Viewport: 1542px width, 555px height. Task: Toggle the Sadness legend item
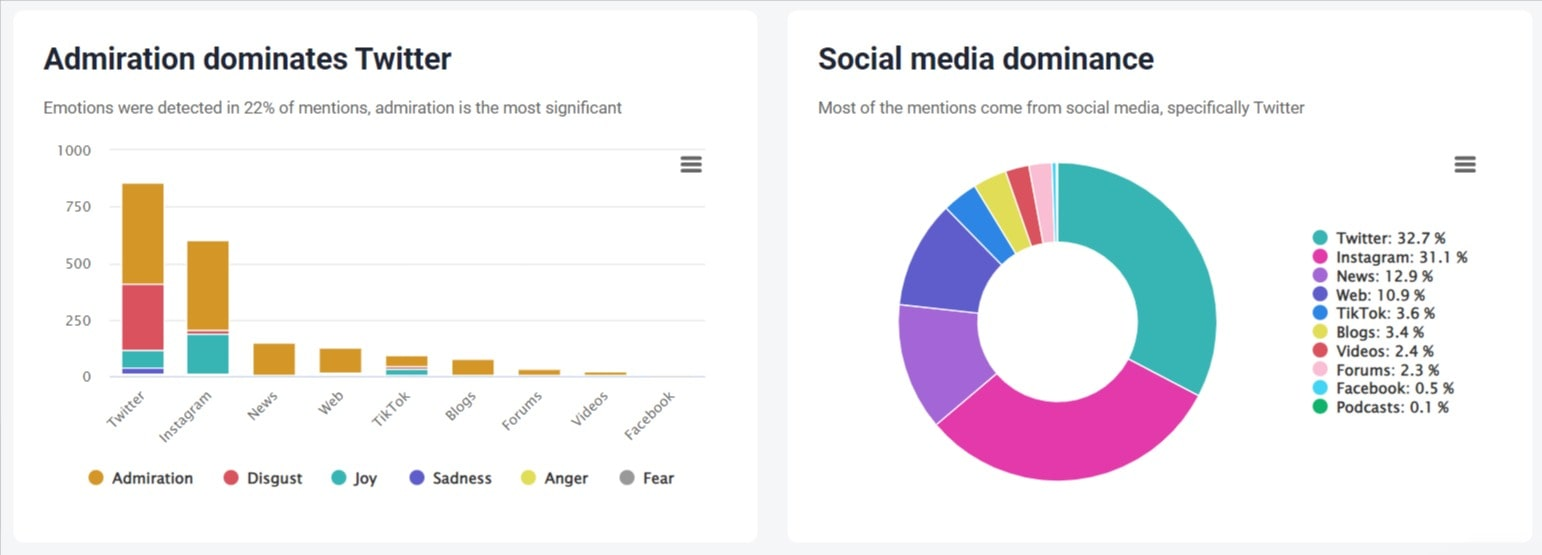[x=451, y=478]
